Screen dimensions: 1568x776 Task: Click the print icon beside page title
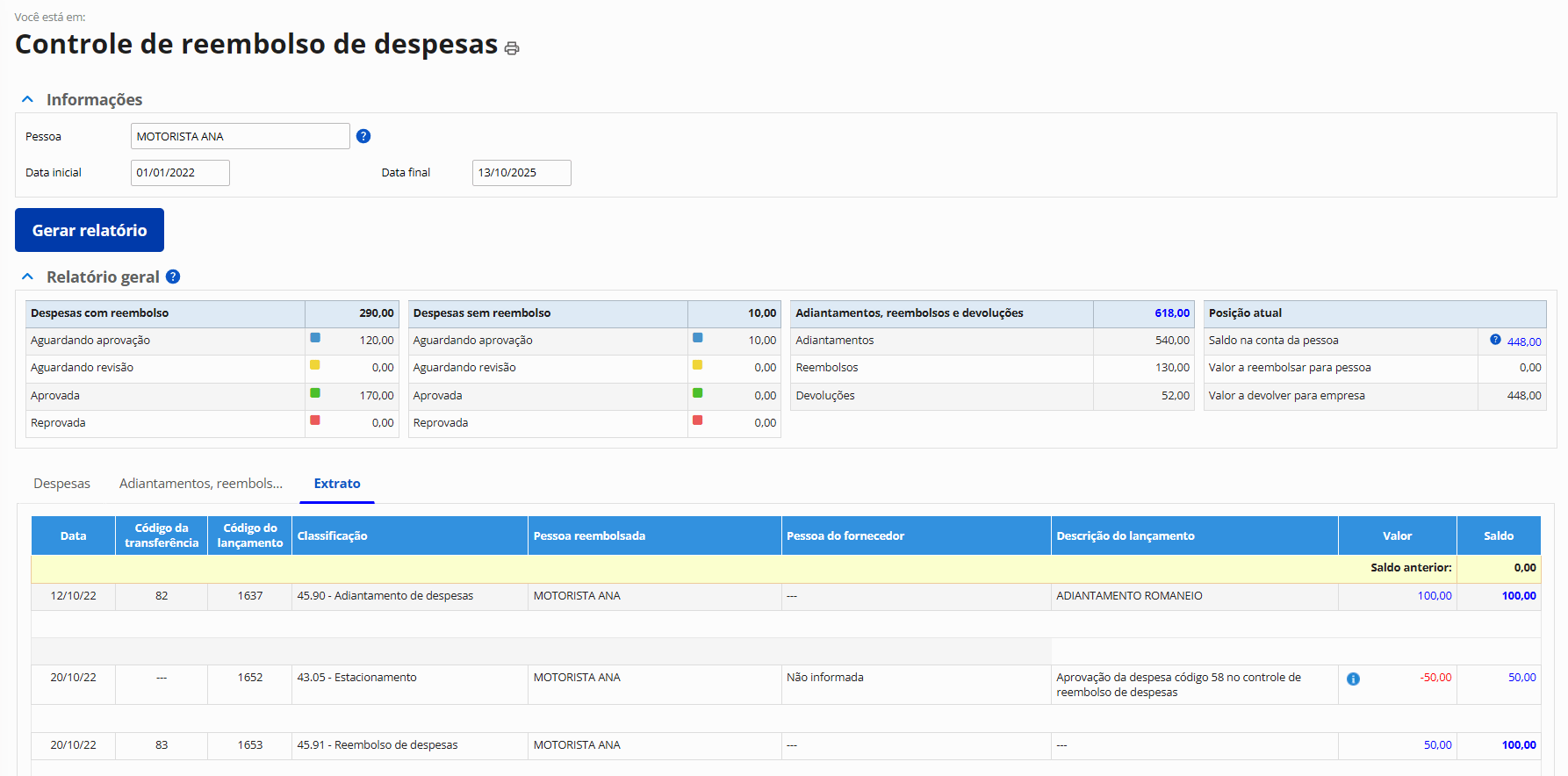coord(512,48)
